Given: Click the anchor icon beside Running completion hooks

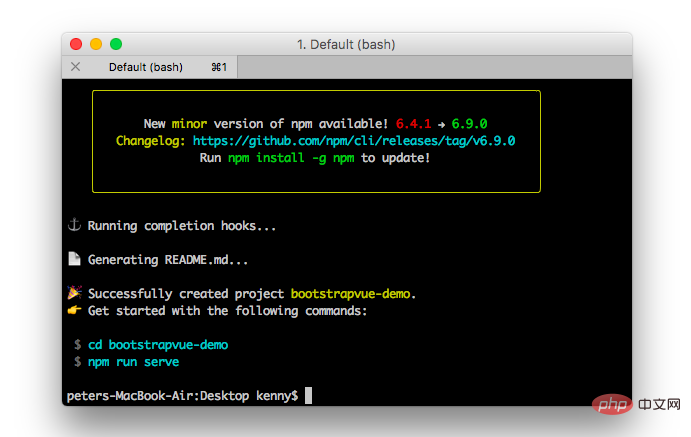Looking at the screenshot, I should 74,225.
